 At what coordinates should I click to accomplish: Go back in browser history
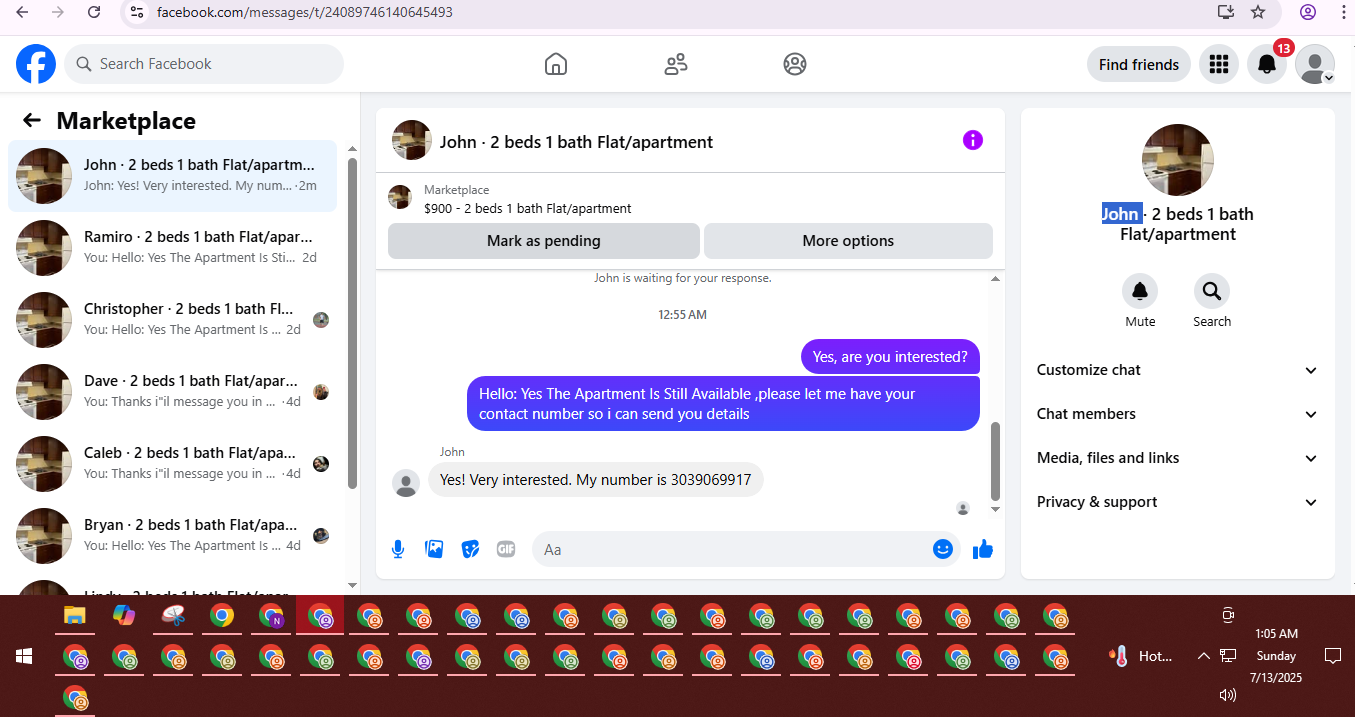coord(22,12)
